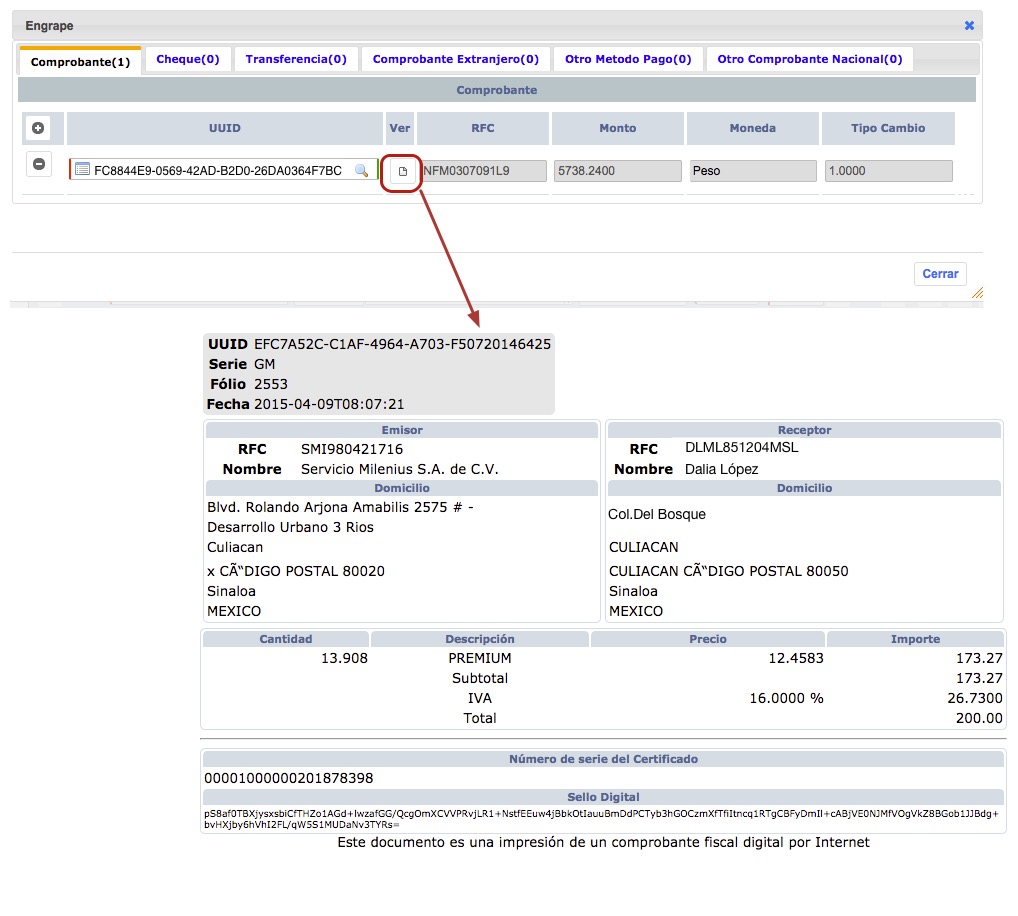
Task: Click the Ver column header
Action: tap(399, 128)
